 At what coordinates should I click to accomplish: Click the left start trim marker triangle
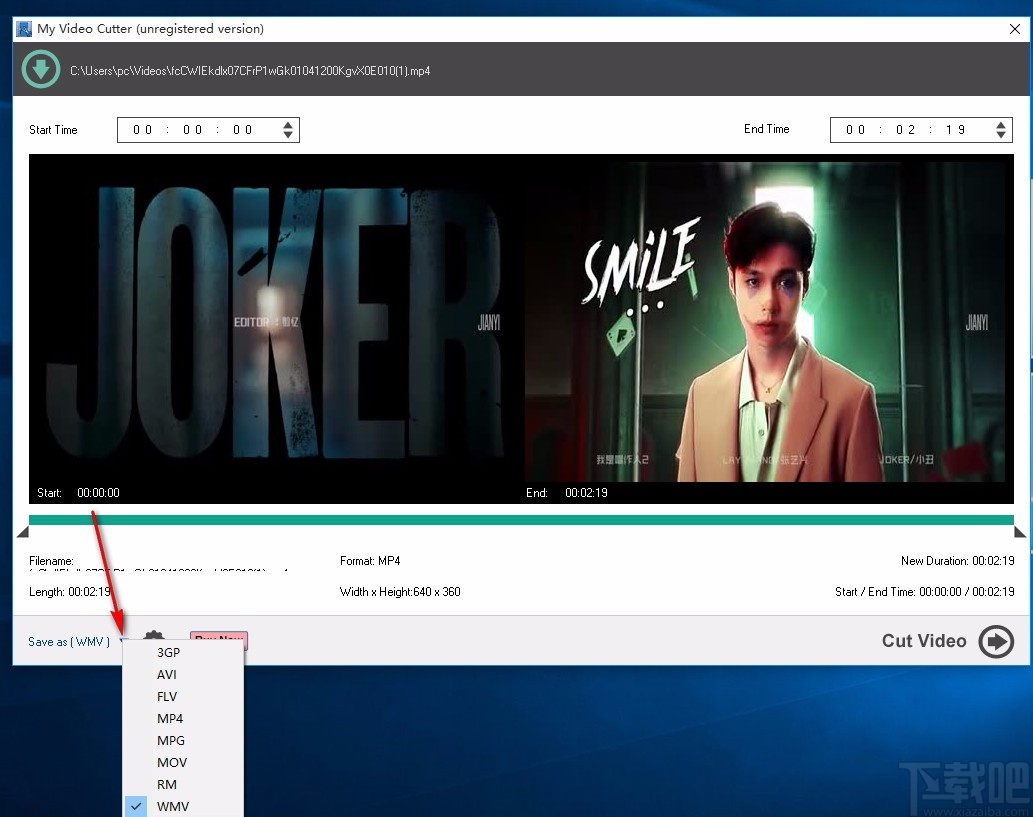point(22,532)
